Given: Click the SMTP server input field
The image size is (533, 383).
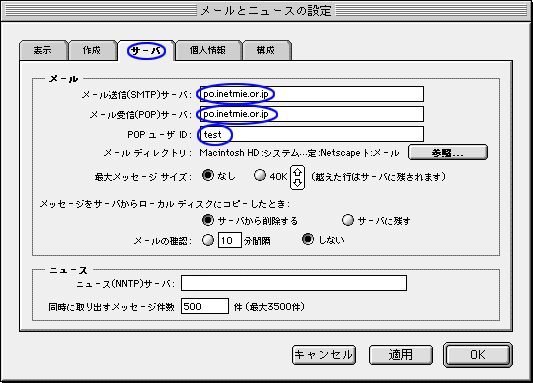Looking at the screenshot, I should 312,94.
